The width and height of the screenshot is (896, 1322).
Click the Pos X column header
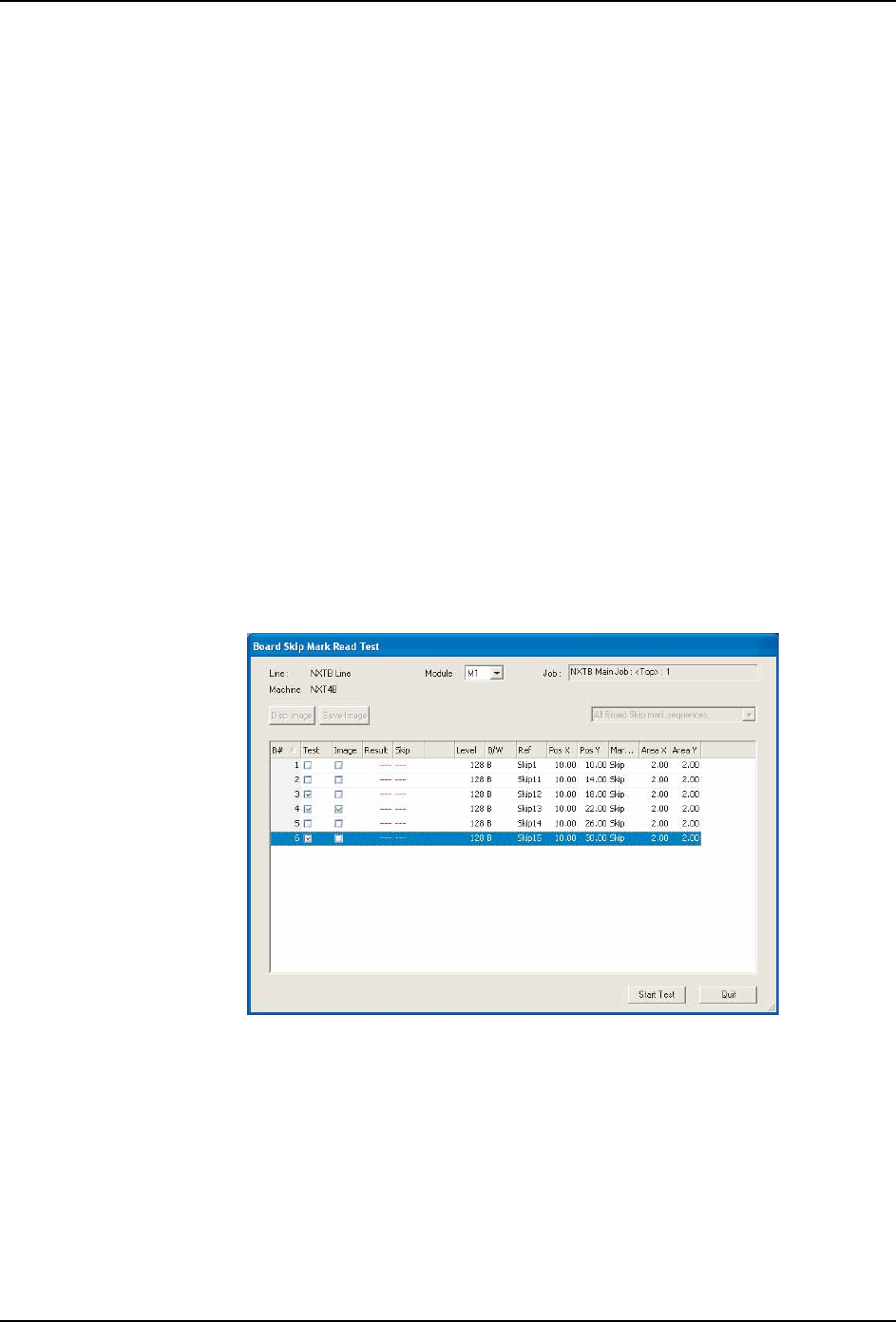tap(561, 750)
